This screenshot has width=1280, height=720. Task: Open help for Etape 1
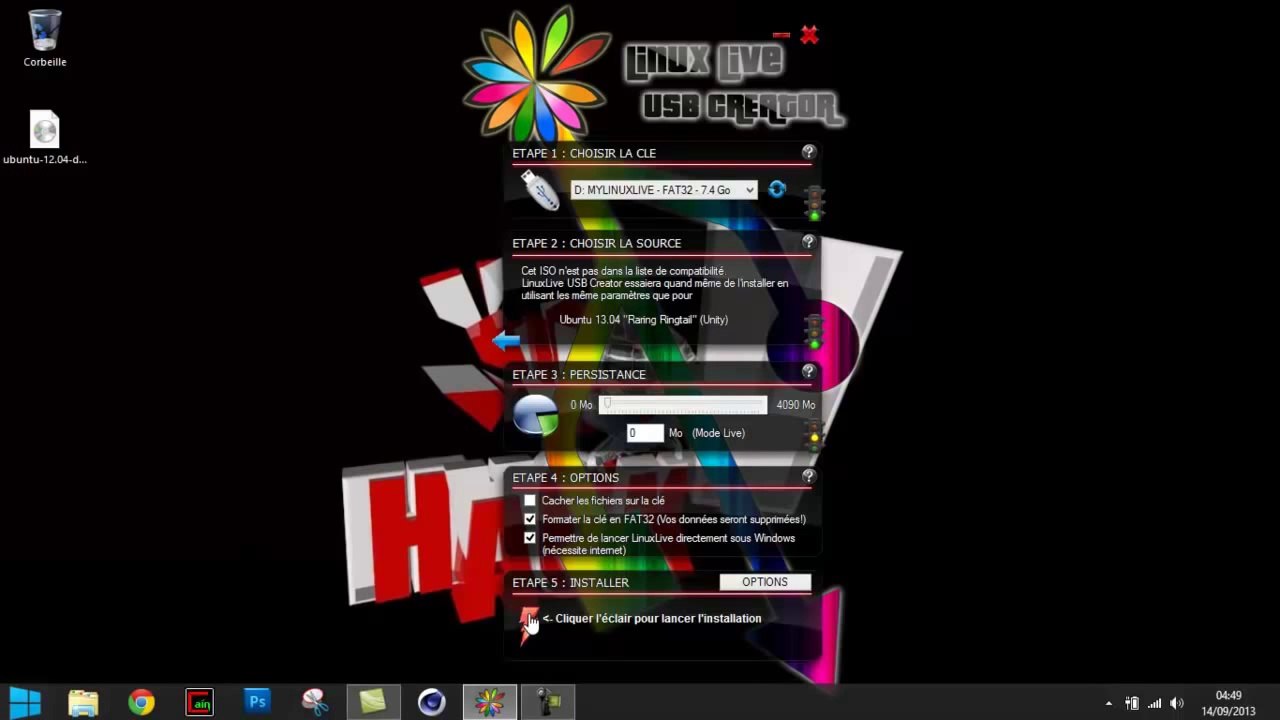click(x=809, y=152)
